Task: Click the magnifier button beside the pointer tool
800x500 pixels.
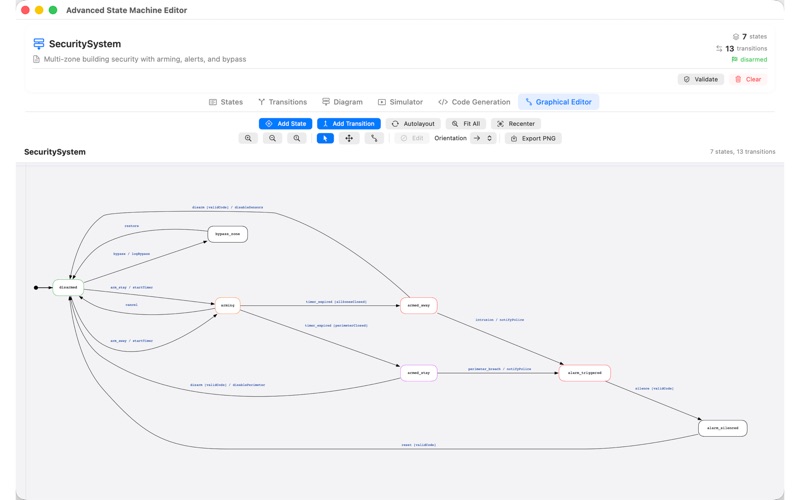Action: point(296,138)
